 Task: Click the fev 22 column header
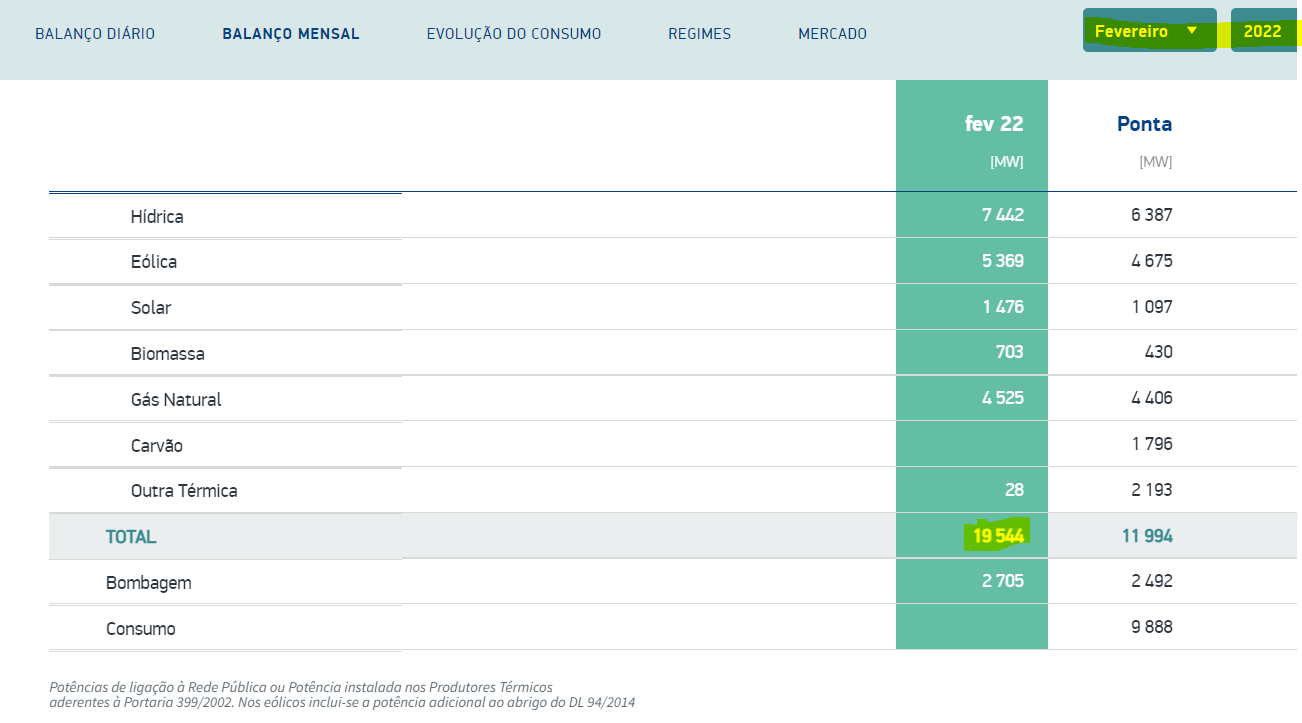tap(994, 124)
